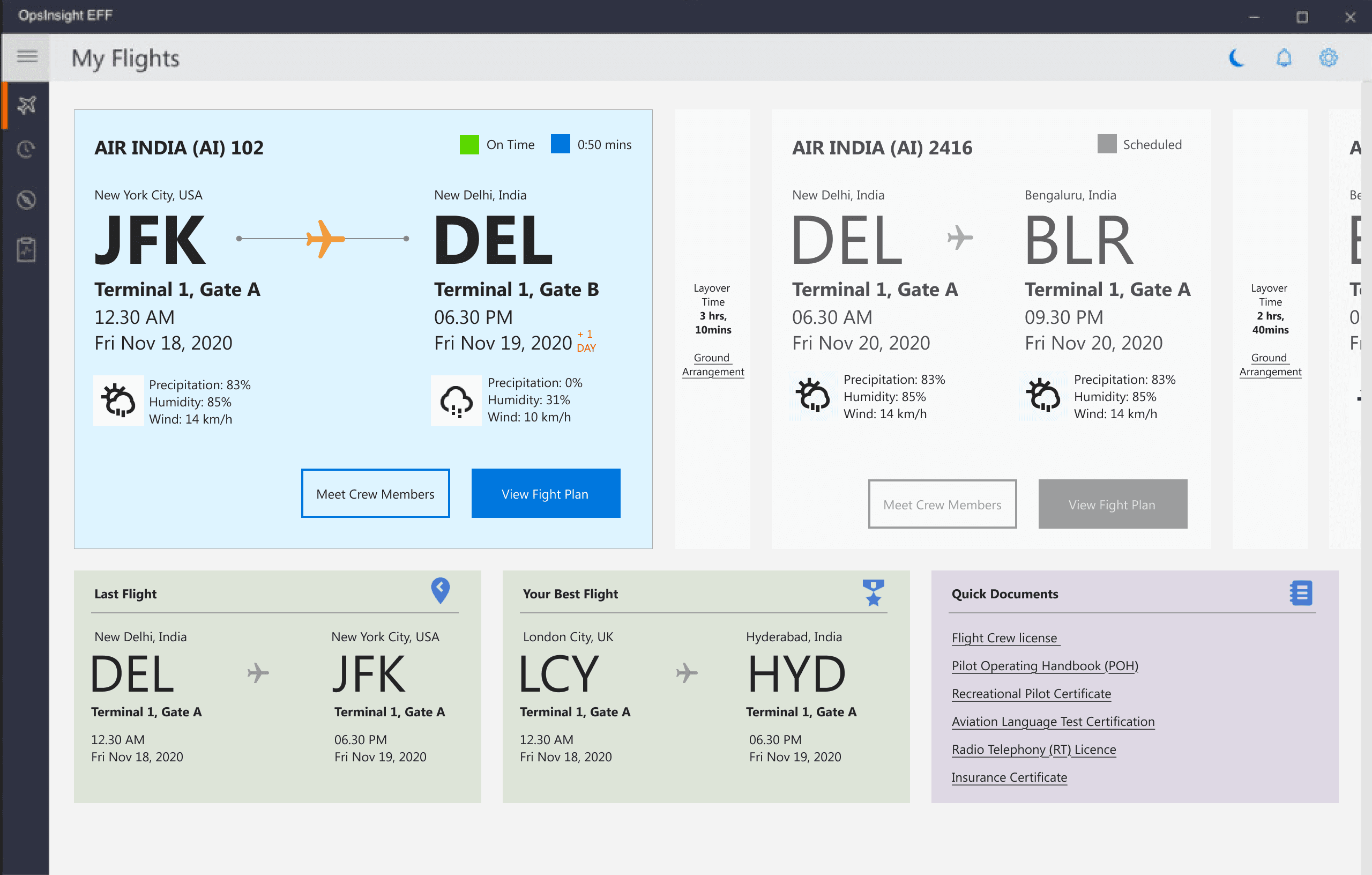Open notifications bell icon
Screen dimensions: 1372x875
(1283, 57)
